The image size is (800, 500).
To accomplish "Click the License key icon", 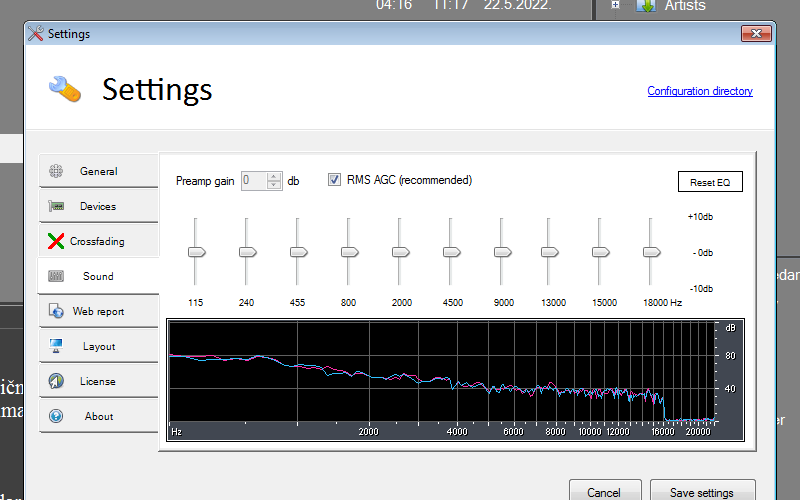I will point(56,381).
